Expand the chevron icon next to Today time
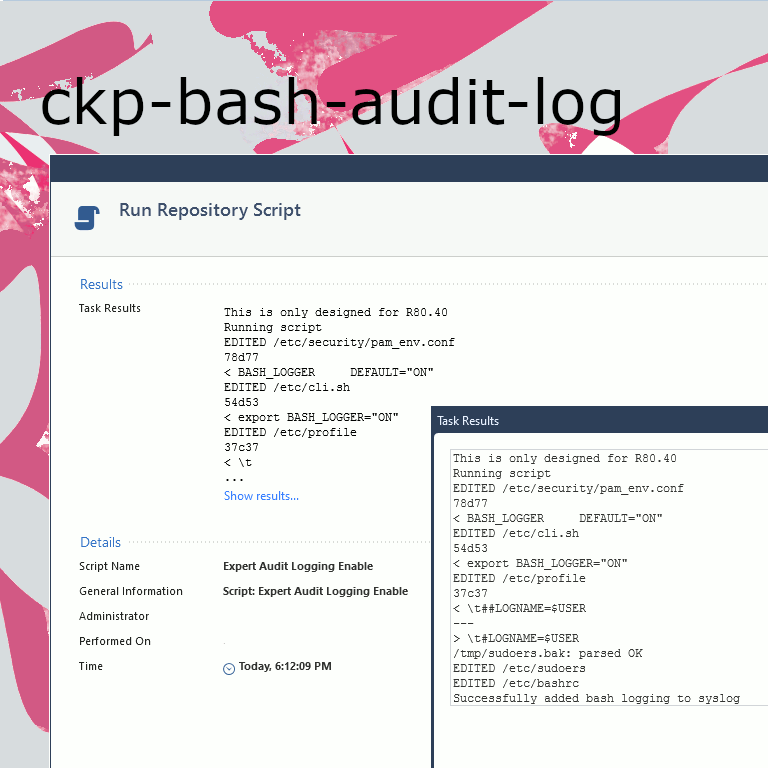The width and height of the screenshot is (768, 768). point(229,668)
